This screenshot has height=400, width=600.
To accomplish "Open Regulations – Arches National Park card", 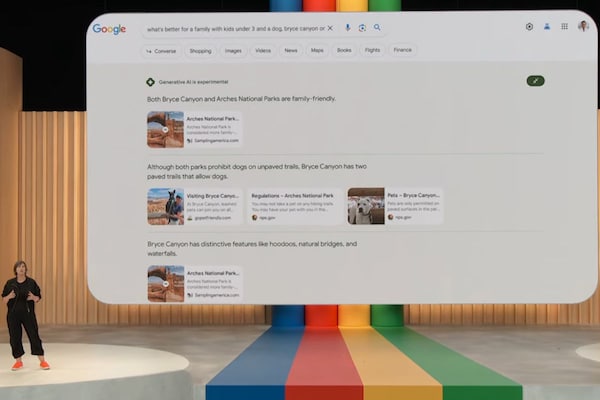I will 295,206.
